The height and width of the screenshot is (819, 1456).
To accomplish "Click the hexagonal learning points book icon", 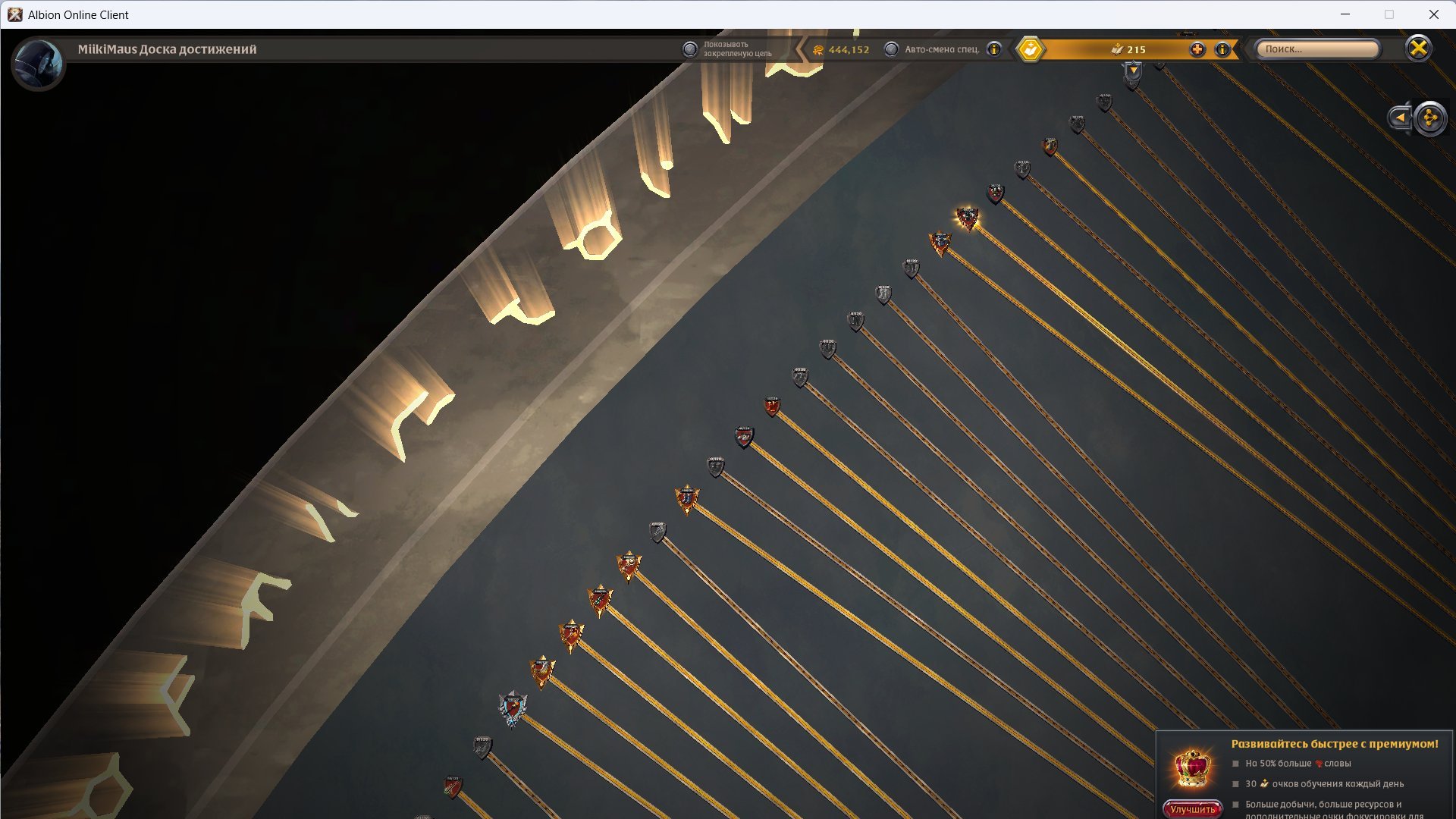I will click(x=1031, y=49).
